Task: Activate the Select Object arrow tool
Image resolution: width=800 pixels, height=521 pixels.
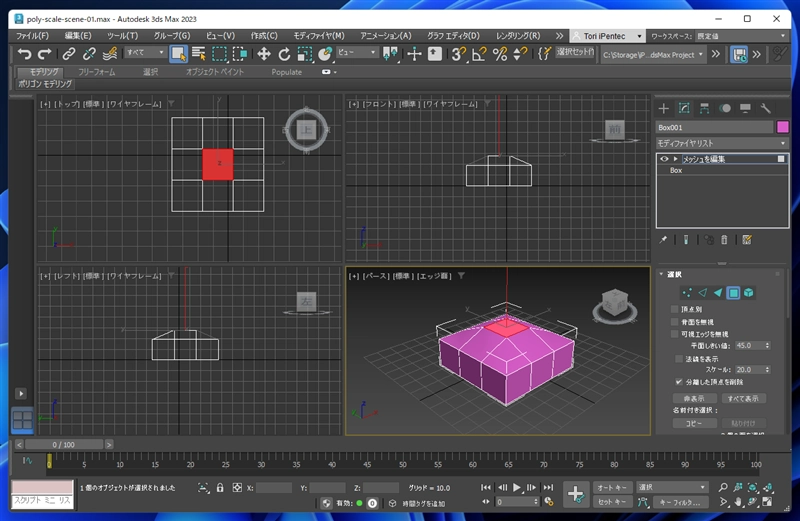Action: click(178, 54)
